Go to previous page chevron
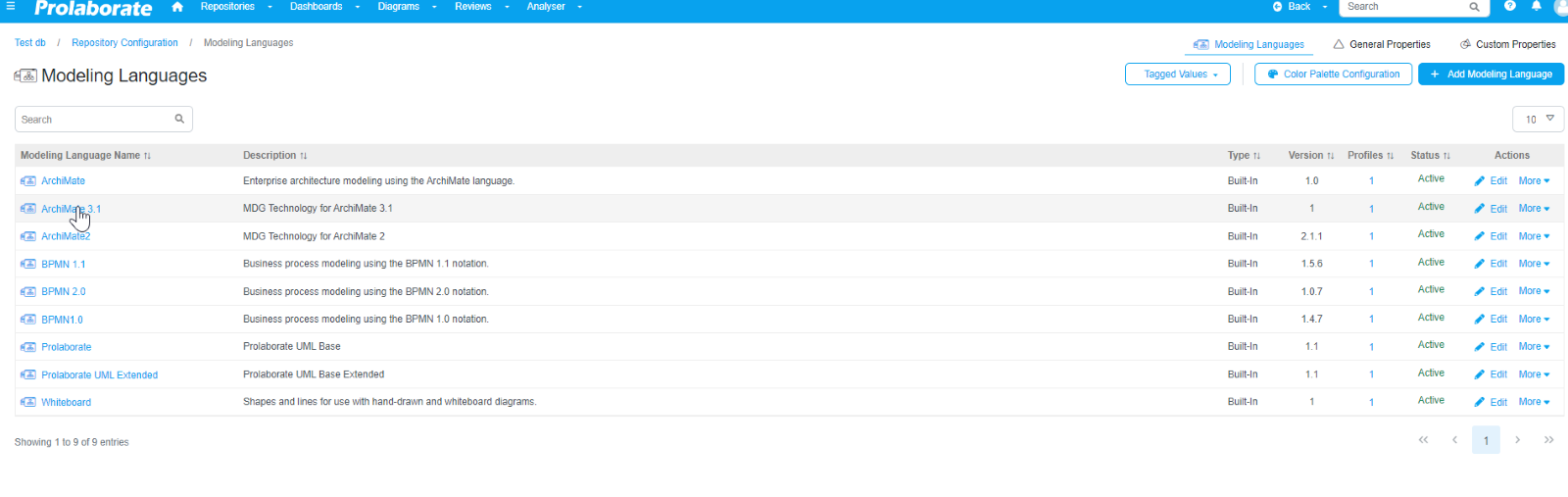This screenshot has width=1568, height=497. [x=1455, y=440]
